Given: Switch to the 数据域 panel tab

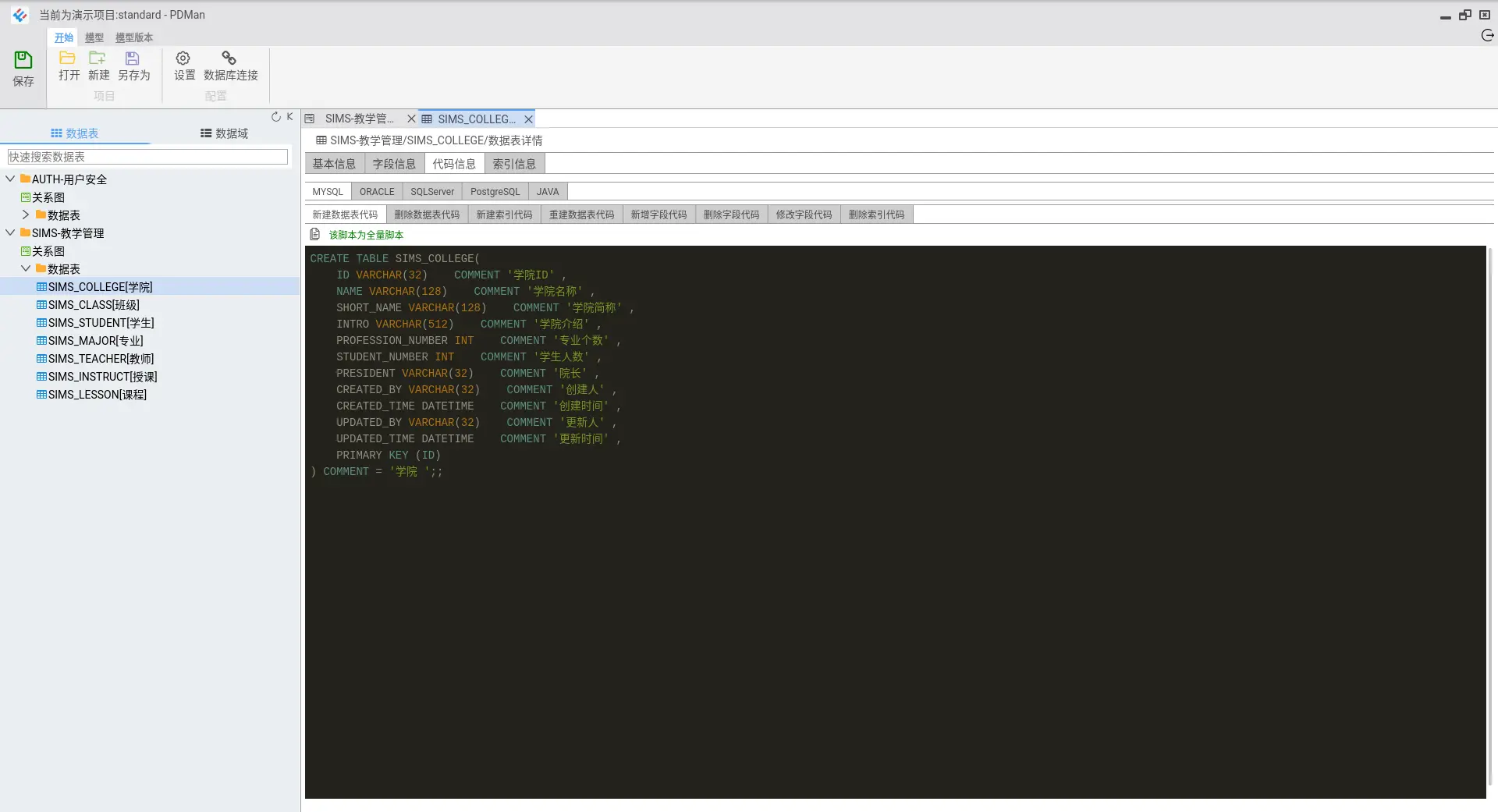Looking at the screenshot, I should tap(224, 133).
